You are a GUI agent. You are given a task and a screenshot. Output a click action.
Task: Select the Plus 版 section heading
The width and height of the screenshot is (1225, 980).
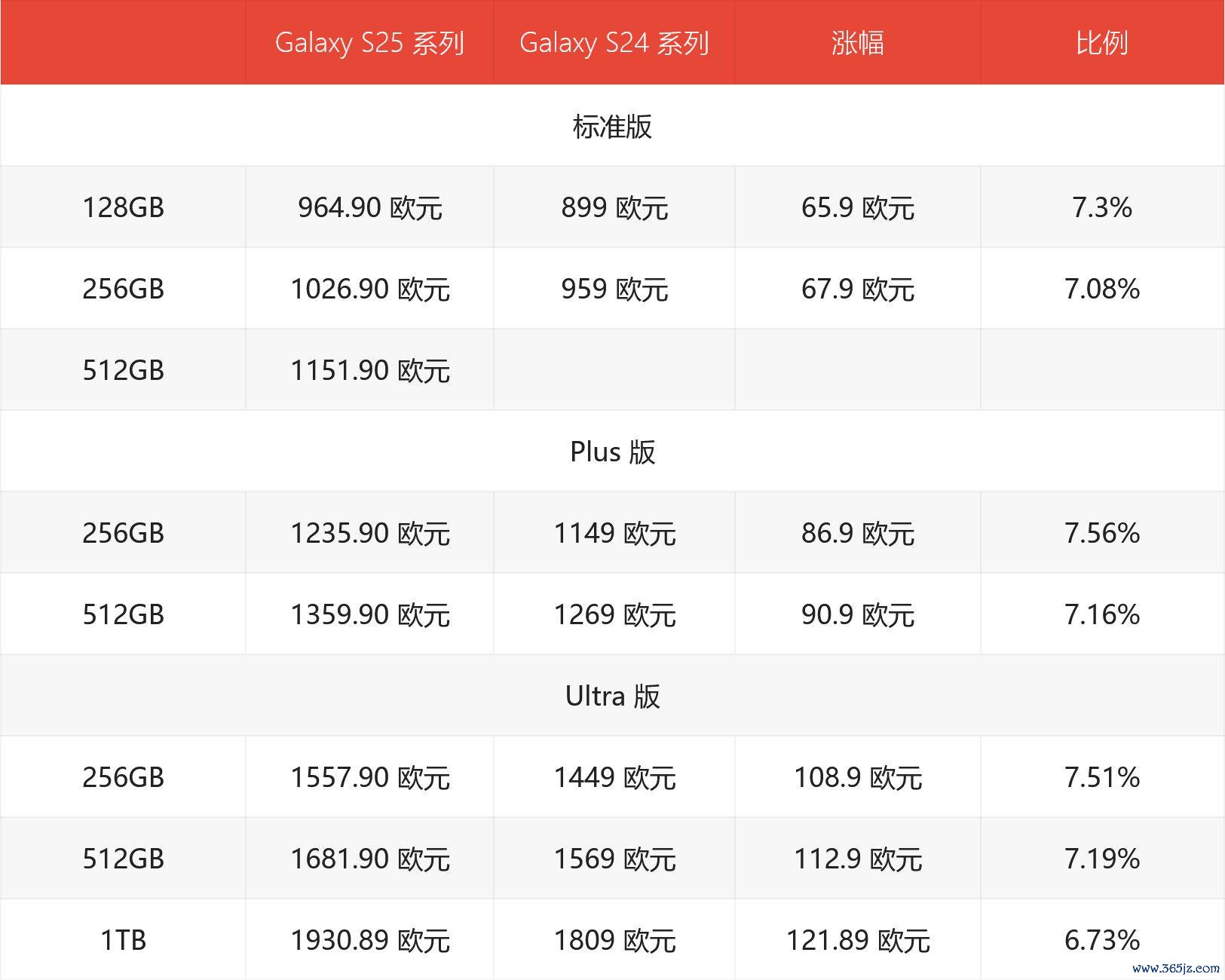tap(612, 452)
